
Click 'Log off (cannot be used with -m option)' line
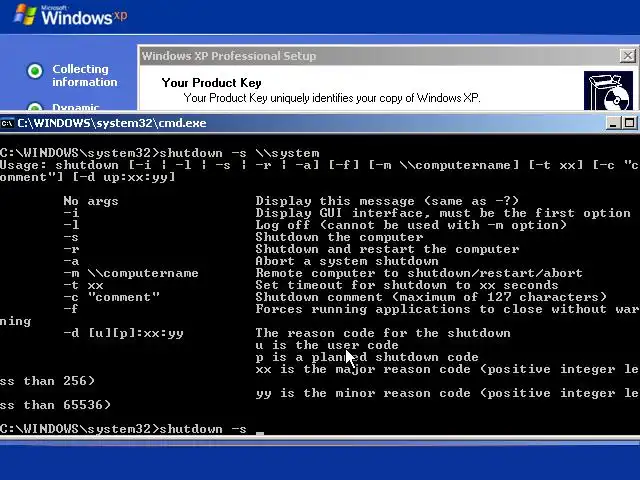point(411,225)
